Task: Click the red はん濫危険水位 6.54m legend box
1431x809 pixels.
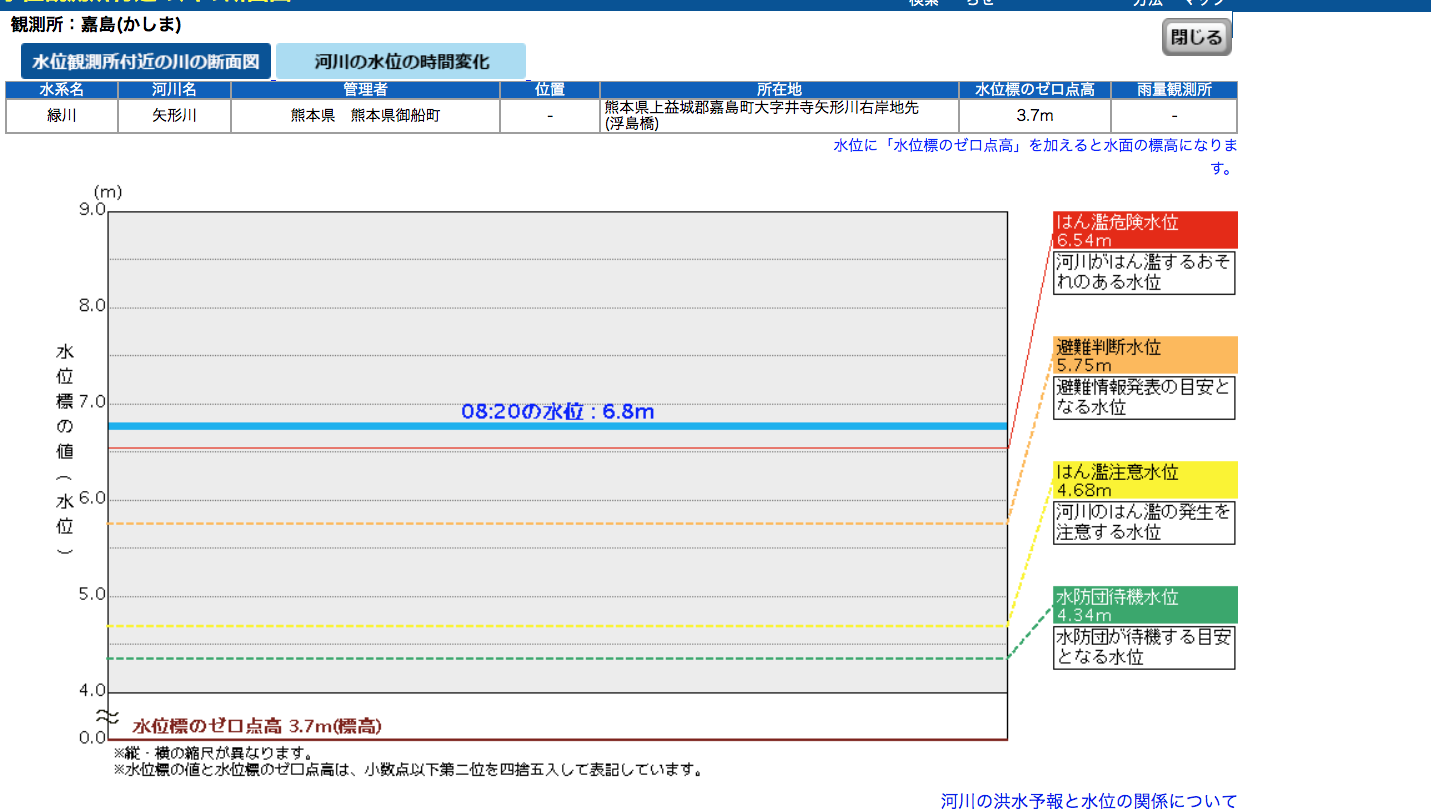Action: [1145, 230]
